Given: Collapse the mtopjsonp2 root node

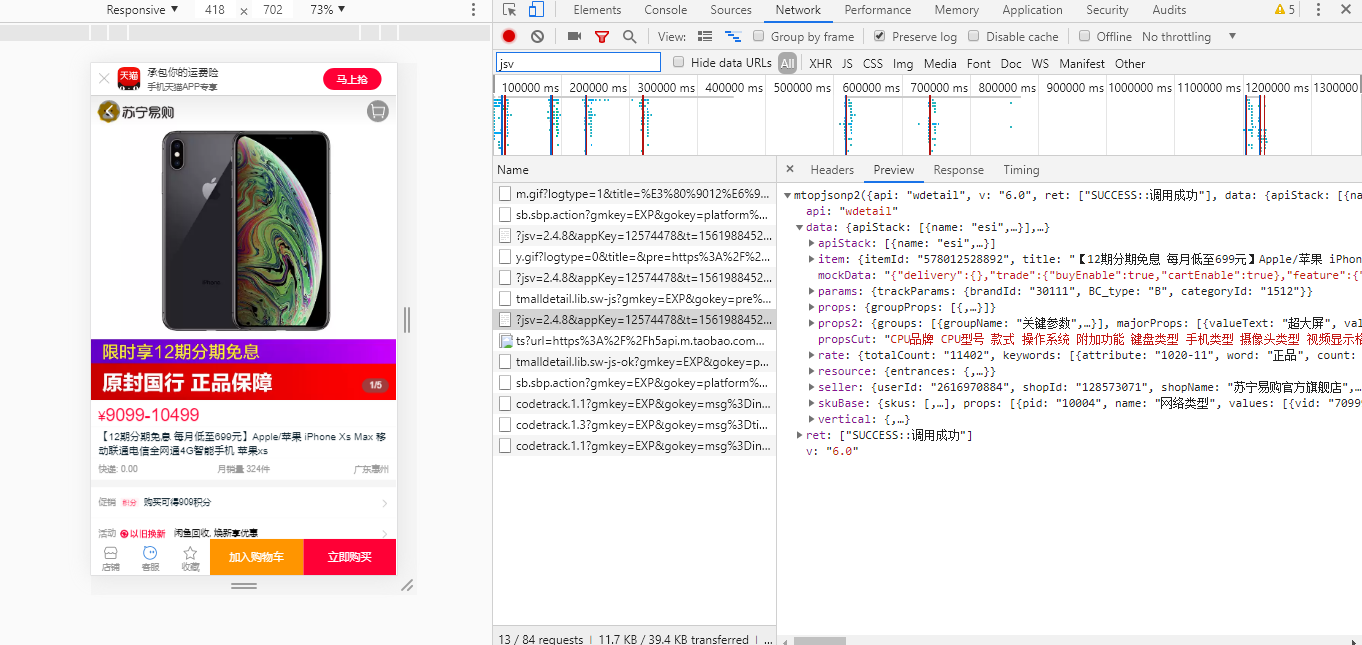Looking at the screenshot, I should click(787, 196).
